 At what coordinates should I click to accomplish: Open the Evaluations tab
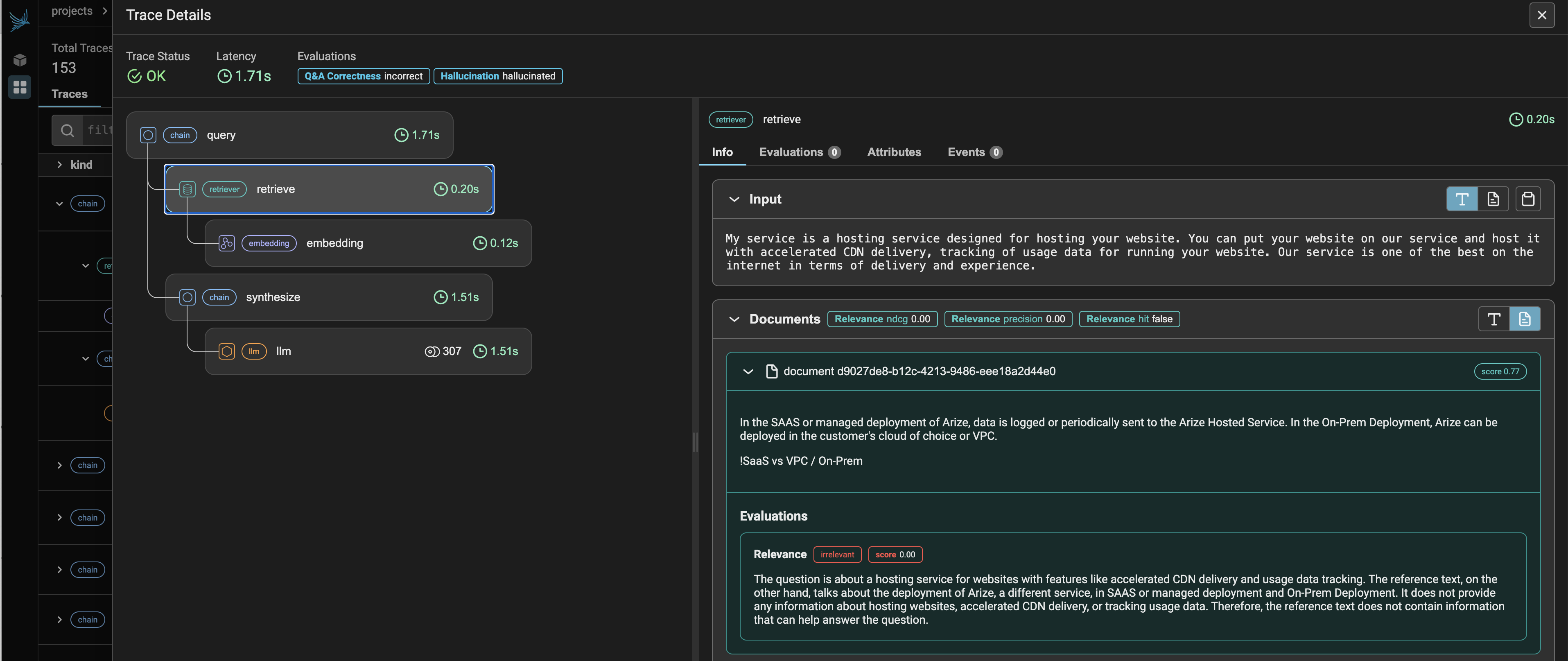click(799, 152)
